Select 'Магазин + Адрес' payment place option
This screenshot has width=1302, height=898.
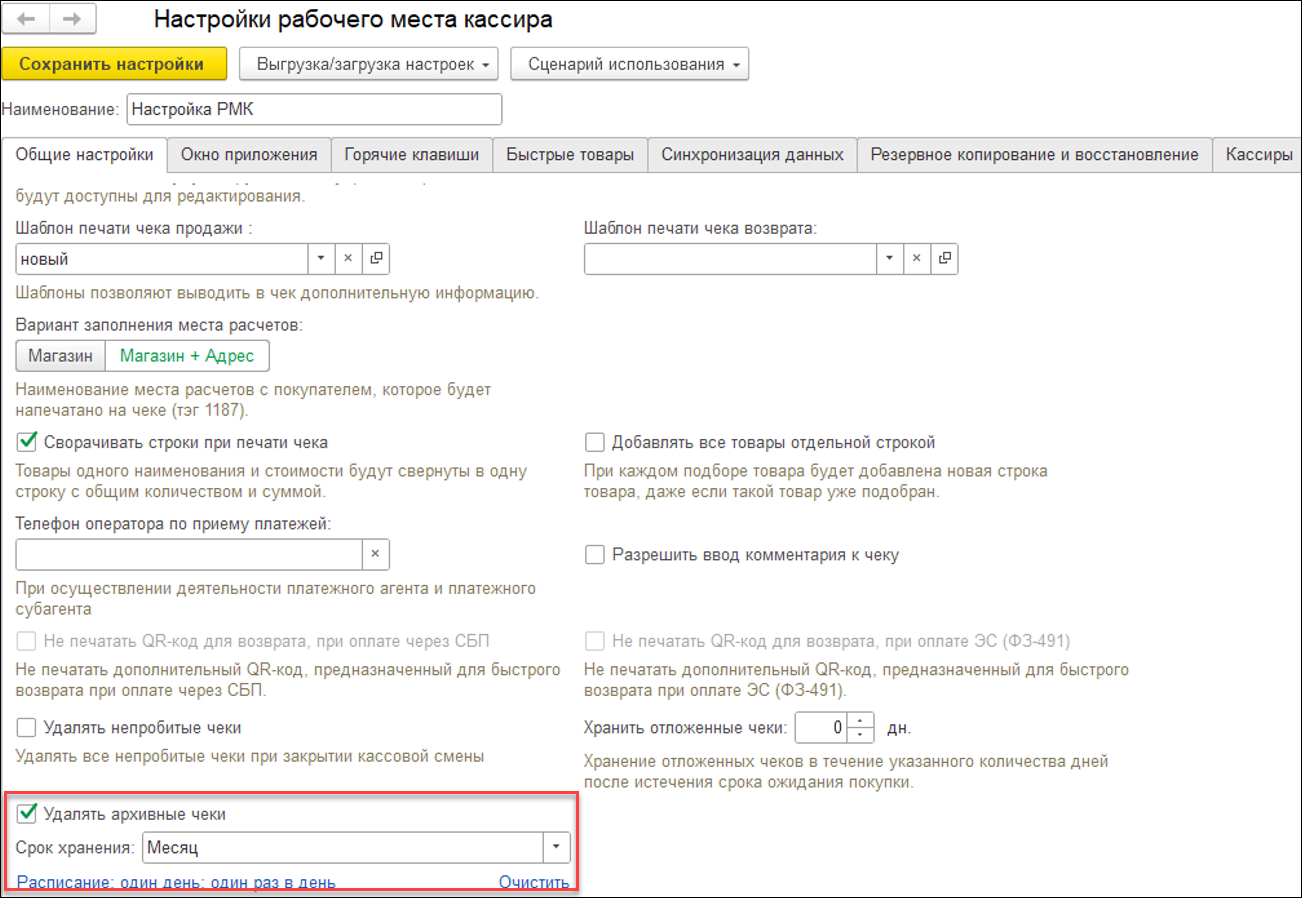[x=187, y=355]
